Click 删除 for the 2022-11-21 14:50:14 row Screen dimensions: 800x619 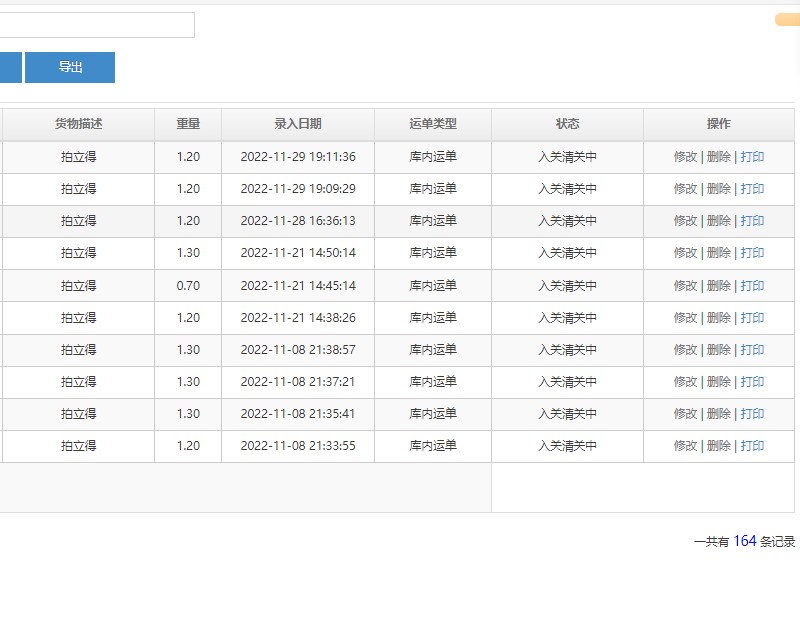click(x=718, y=253)
